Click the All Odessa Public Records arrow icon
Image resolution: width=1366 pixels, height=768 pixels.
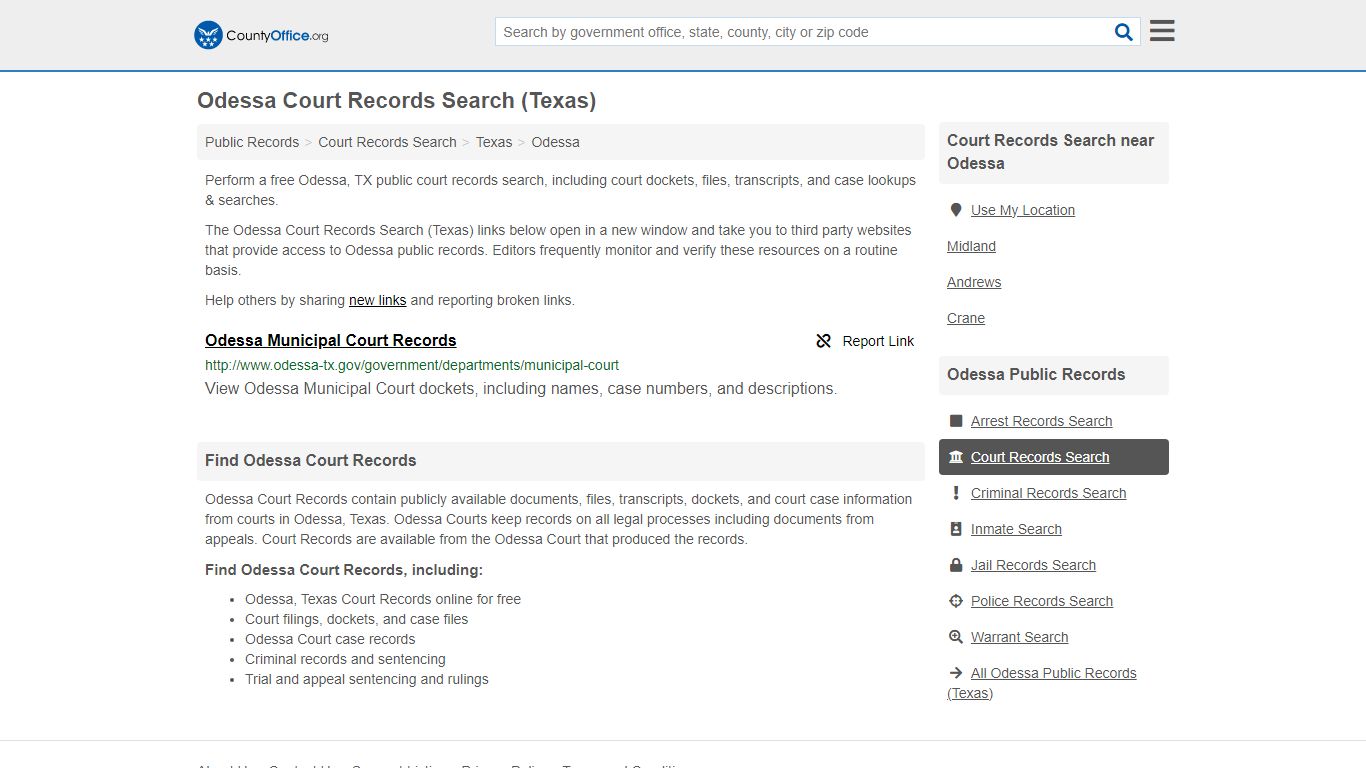coord(956,673)
